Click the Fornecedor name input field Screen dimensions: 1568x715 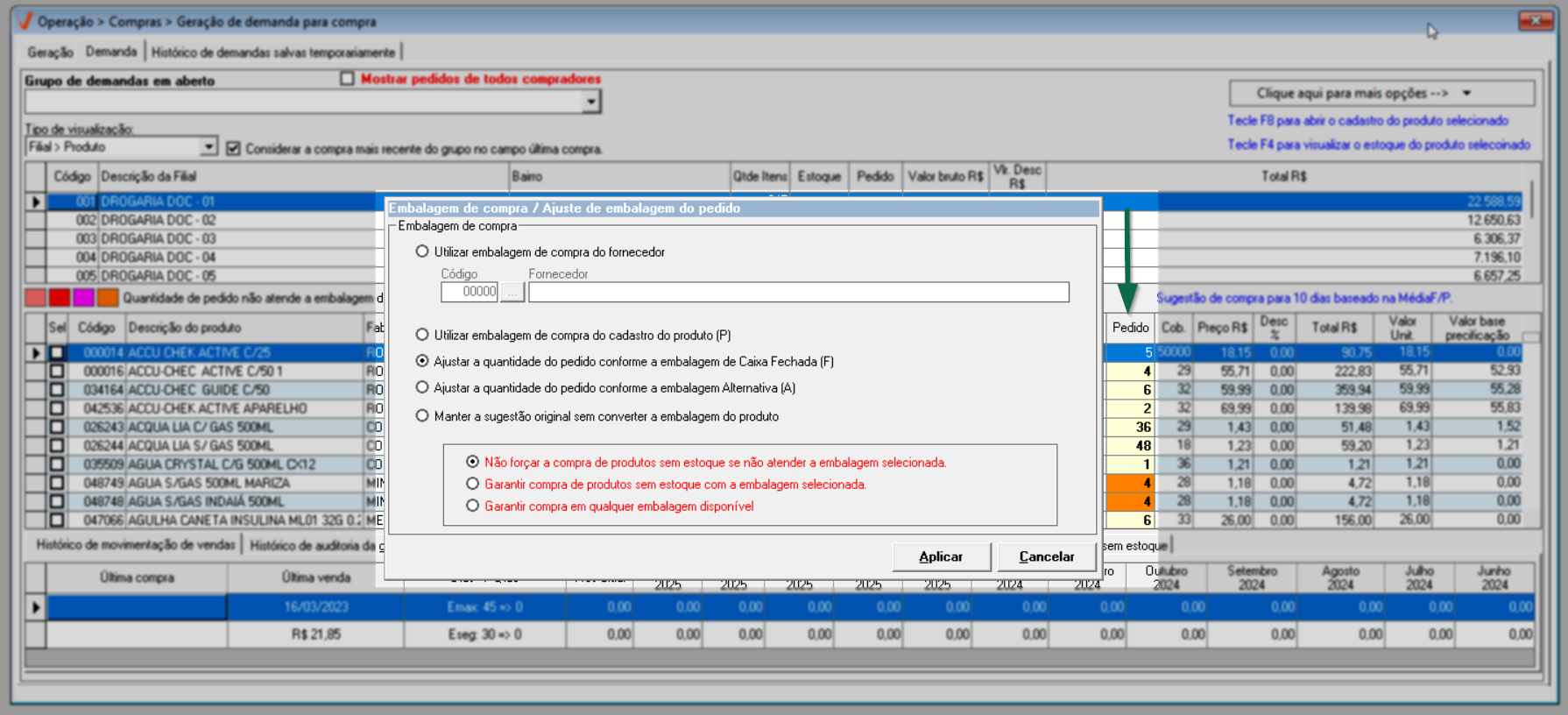[x=798, y=292]
